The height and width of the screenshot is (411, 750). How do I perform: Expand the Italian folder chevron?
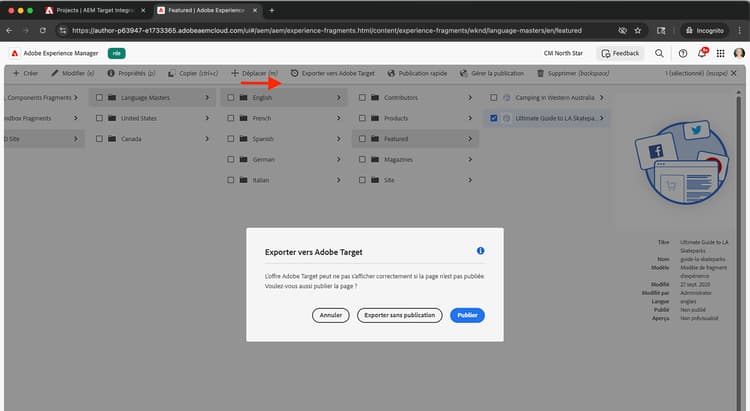[x=339, y=180]
